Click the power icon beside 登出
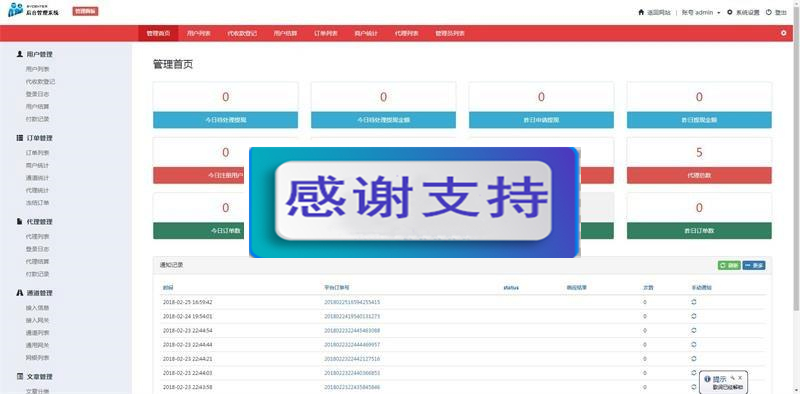This screenshot has width=800, height=394. [768, 12]
